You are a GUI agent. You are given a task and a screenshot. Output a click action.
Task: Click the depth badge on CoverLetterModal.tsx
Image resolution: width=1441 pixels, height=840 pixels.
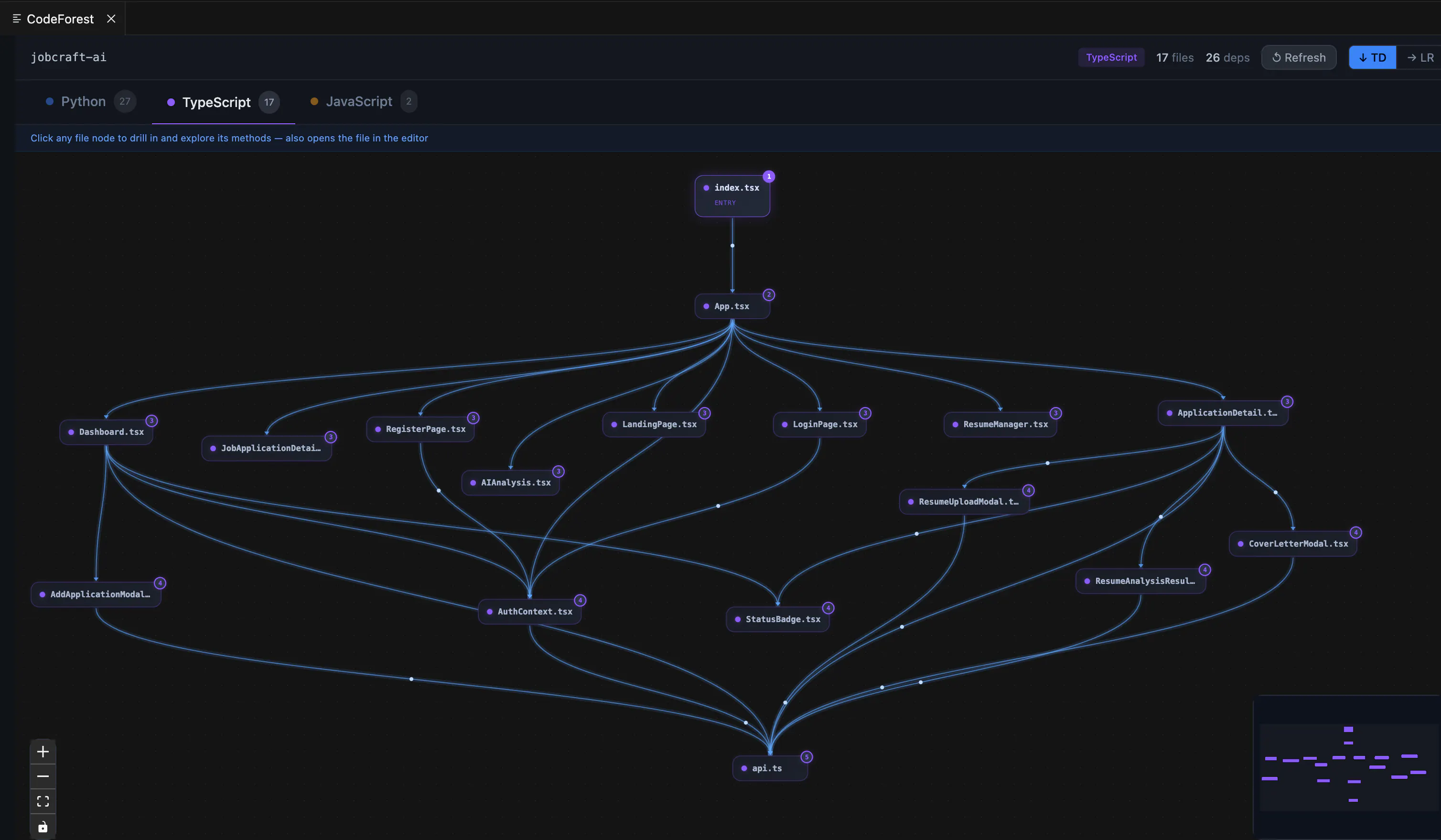tap(1355, 532)
